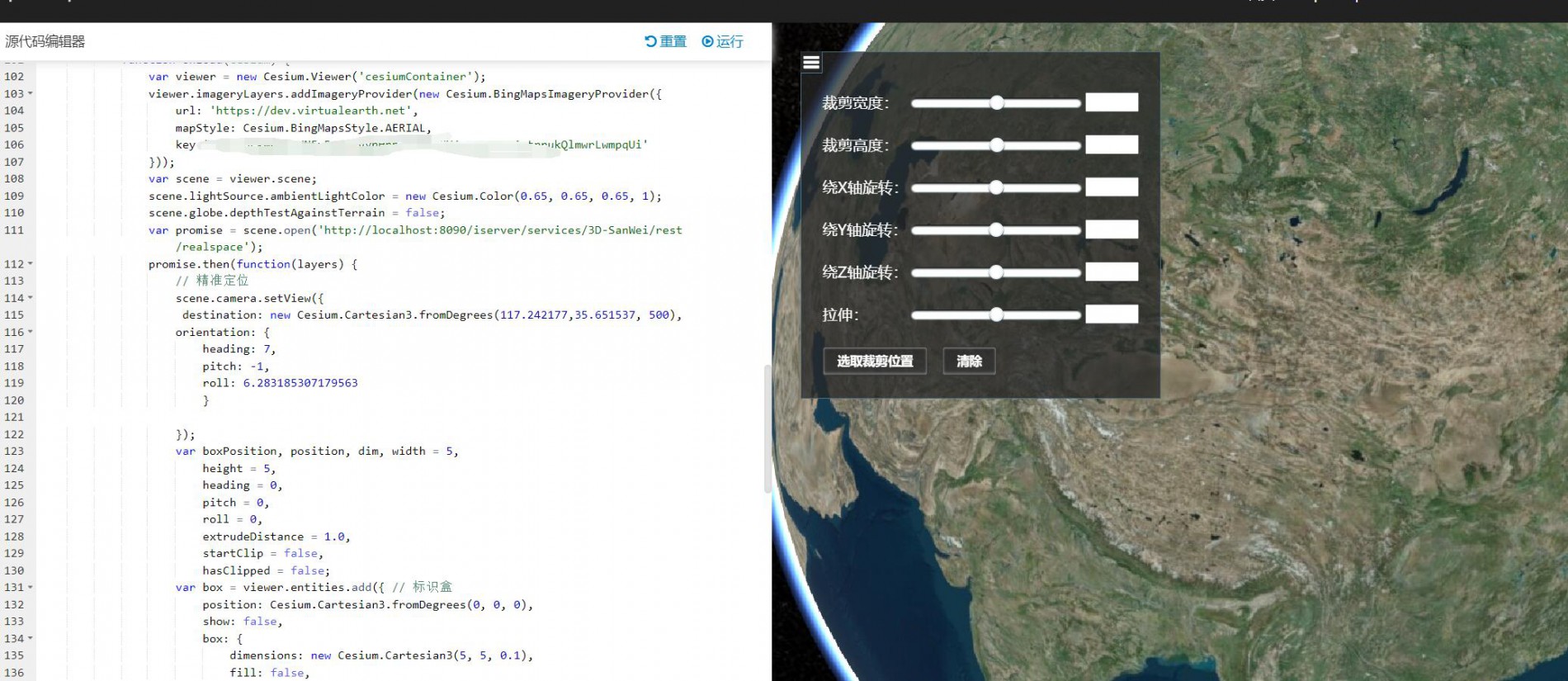The image size is (1568, 681).
Task: Click the 精准定位 comment on line 113
Action: pyautogui.click(x=212, y=281)
